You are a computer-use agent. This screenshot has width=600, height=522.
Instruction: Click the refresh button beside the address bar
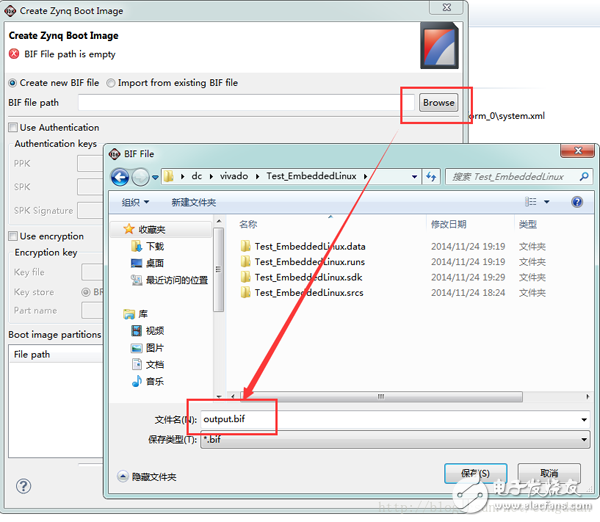point(432,177)
